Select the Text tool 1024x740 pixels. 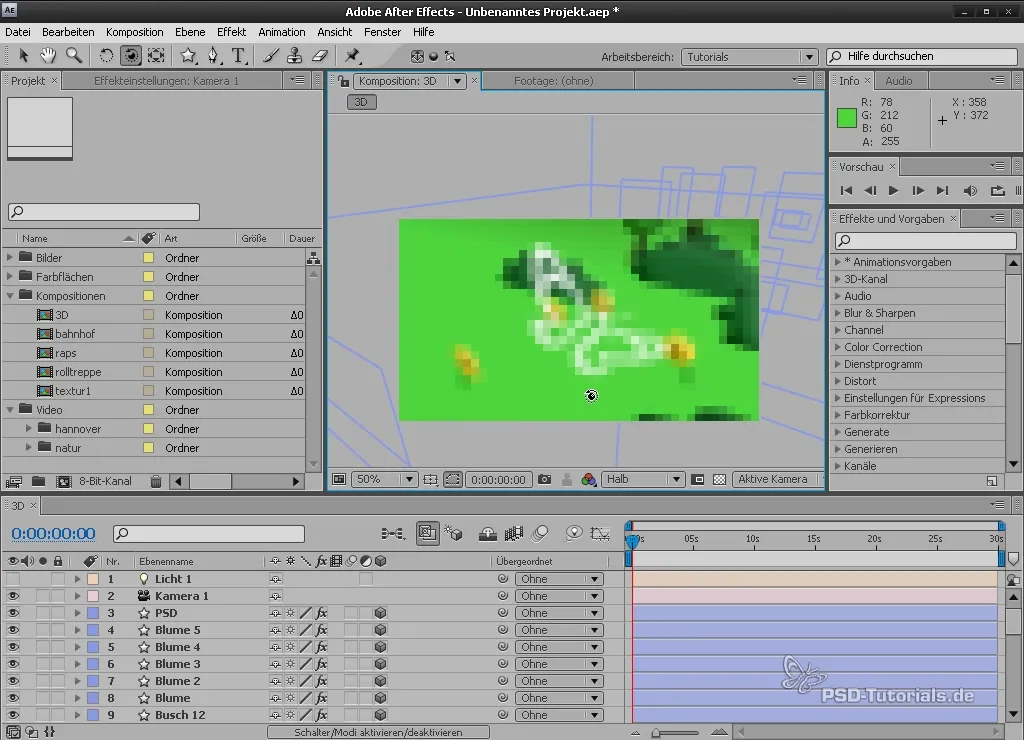coord(238,56)
